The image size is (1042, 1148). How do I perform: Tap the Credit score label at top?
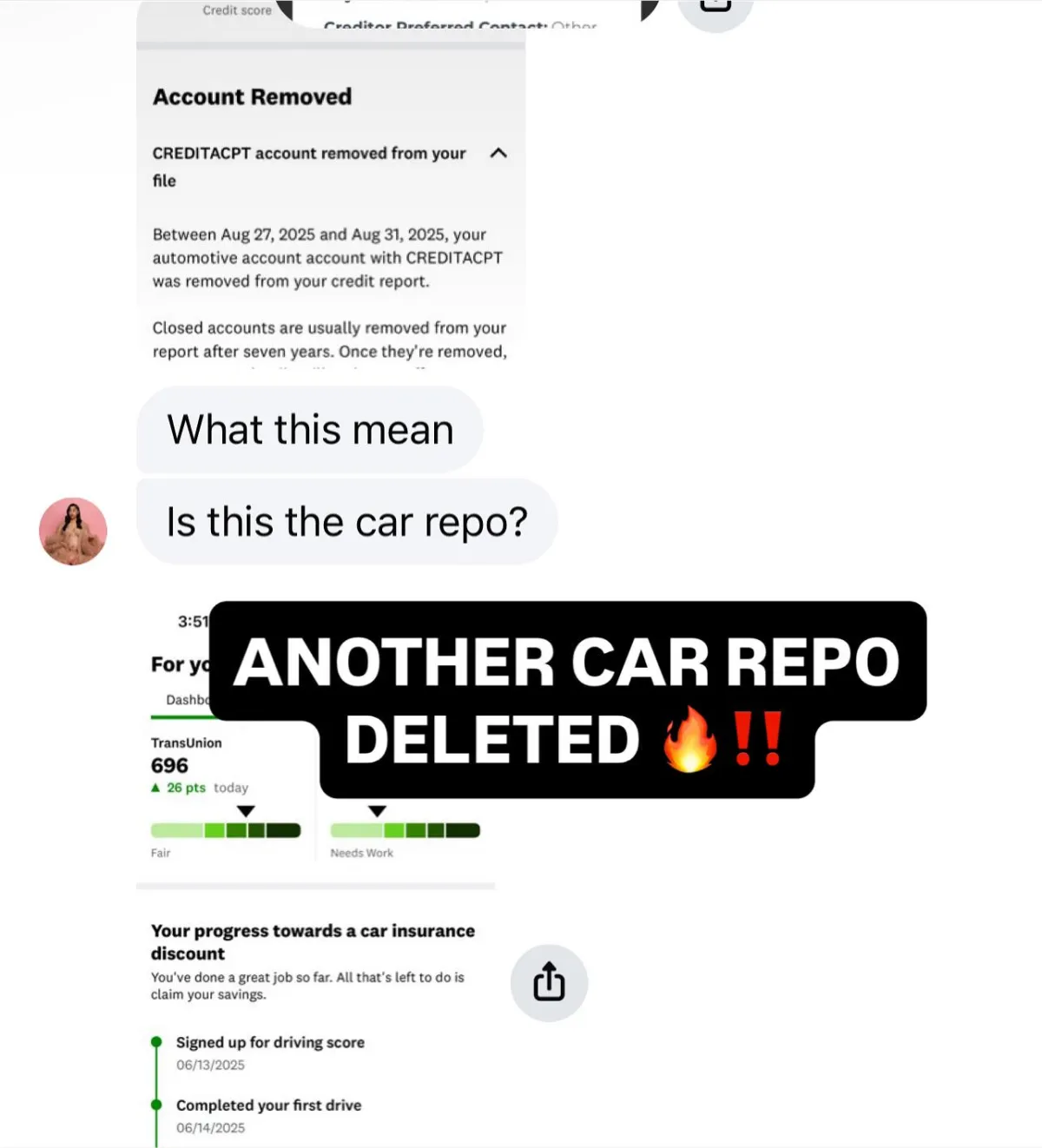(x=237, y=10)
